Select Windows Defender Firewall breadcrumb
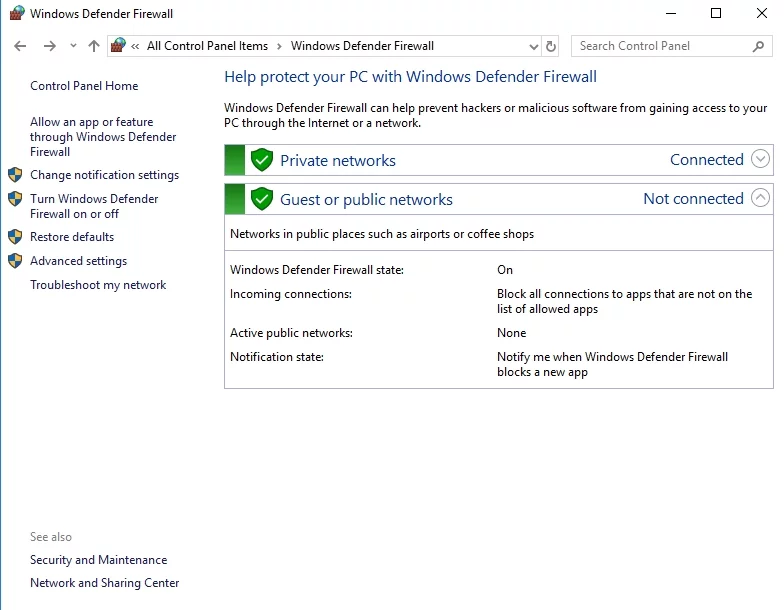The image size is (784, 610). [x=362, y=46]
